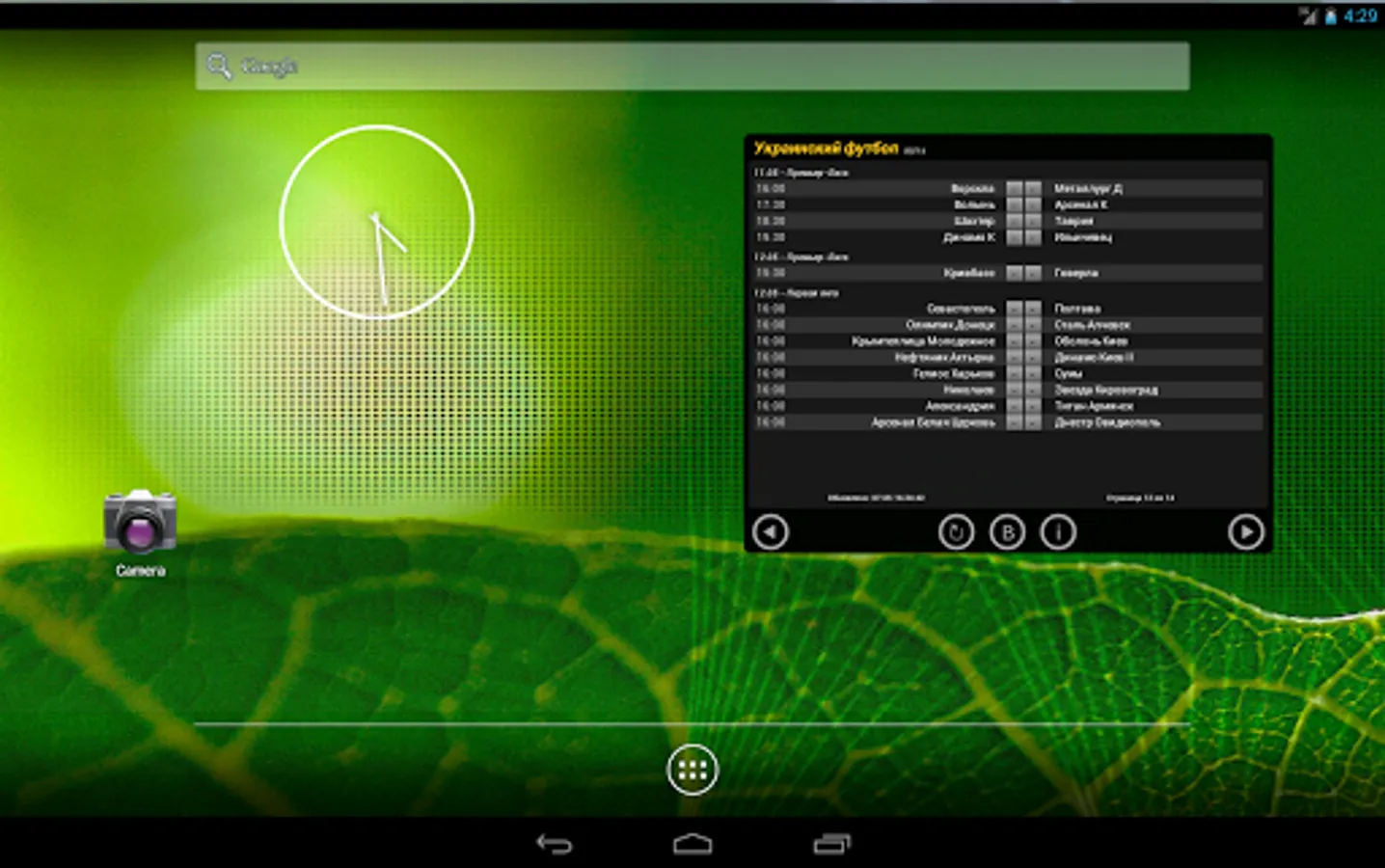Select the Арсенал Белая Церковь team name
This screenshot has height=868, width=1385.
click(x=933, y=422)
